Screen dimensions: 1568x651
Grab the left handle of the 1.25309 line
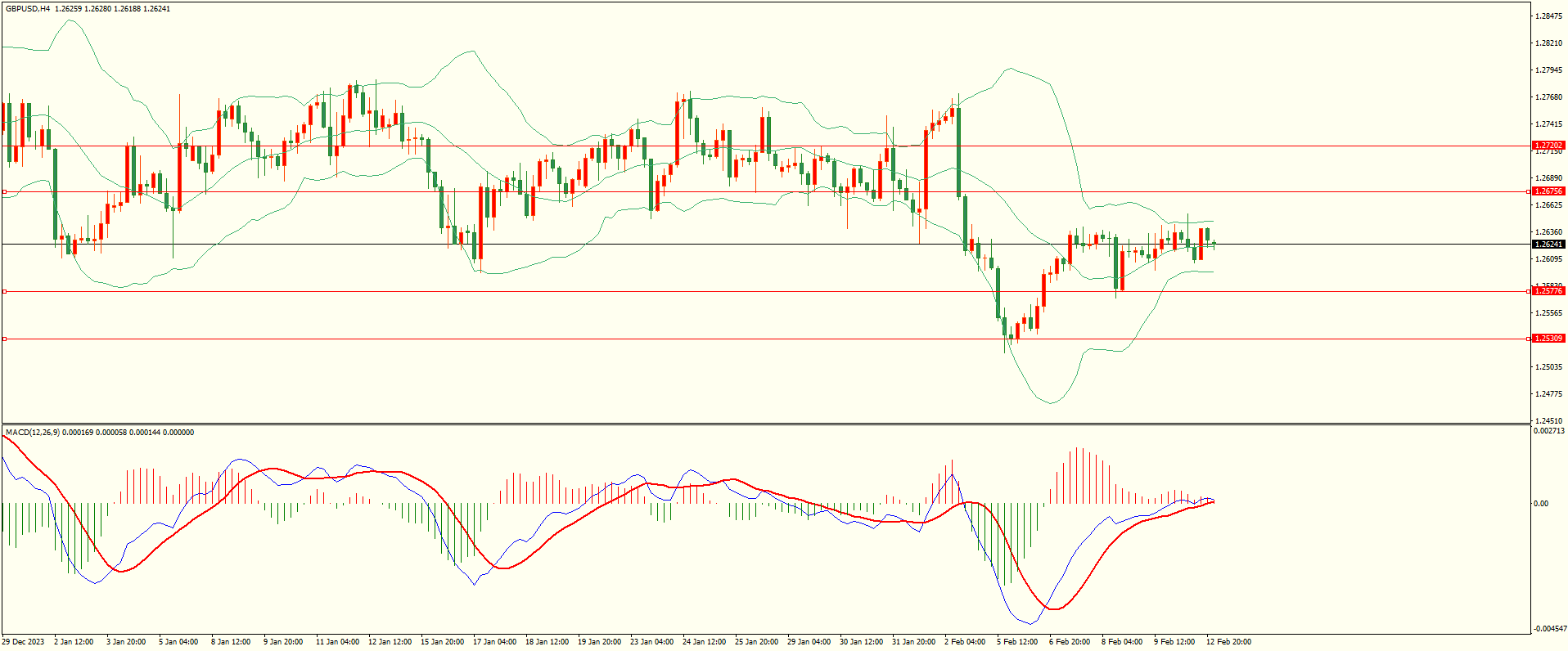4,339
